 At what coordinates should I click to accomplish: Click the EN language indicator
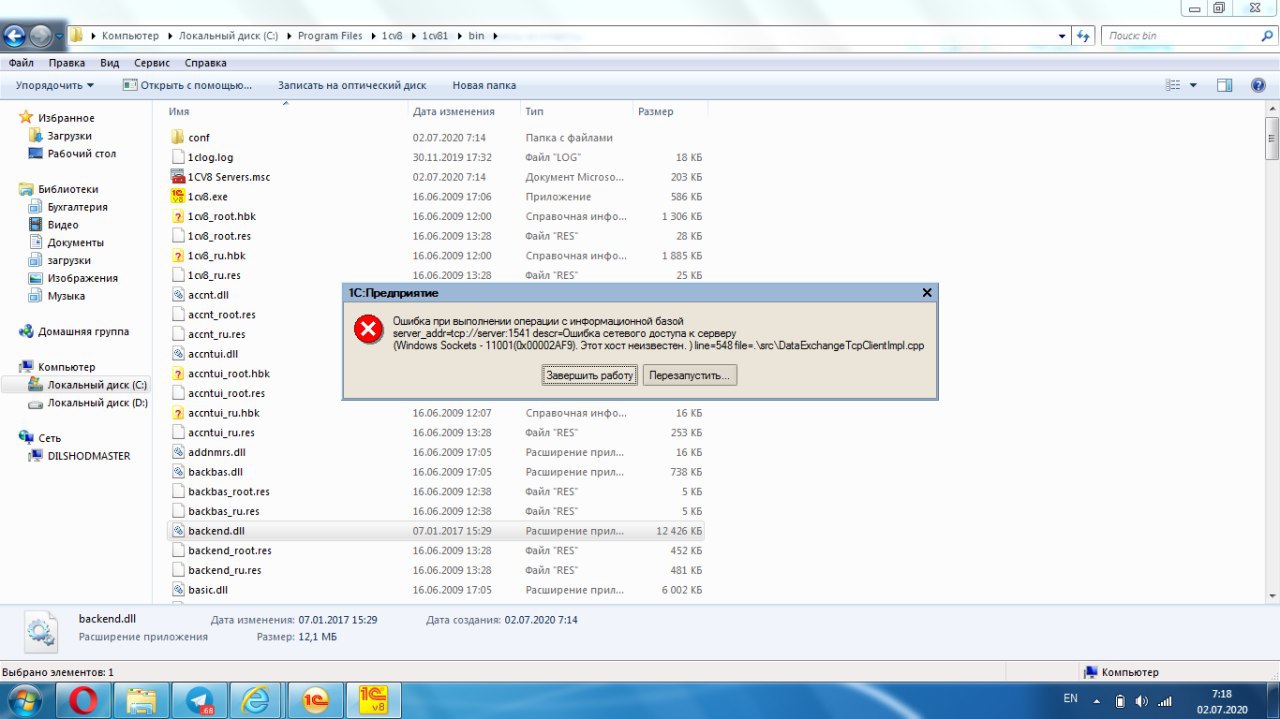point(1071,698)
